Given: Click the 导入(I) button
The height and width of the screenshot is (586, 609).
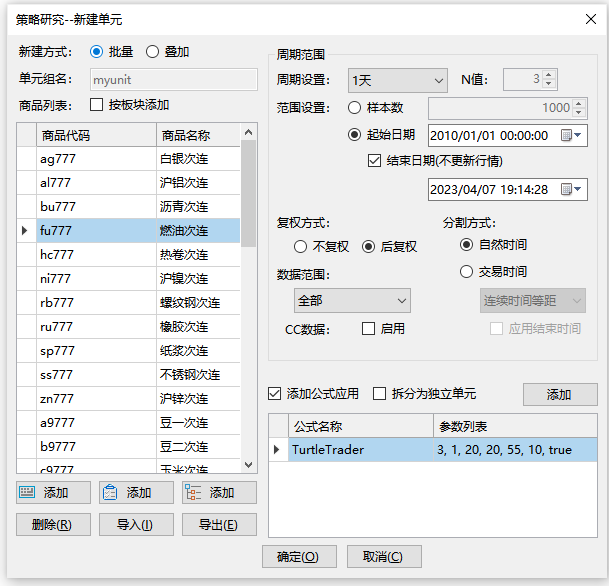Looking at the screenshot, I should 136,525.
